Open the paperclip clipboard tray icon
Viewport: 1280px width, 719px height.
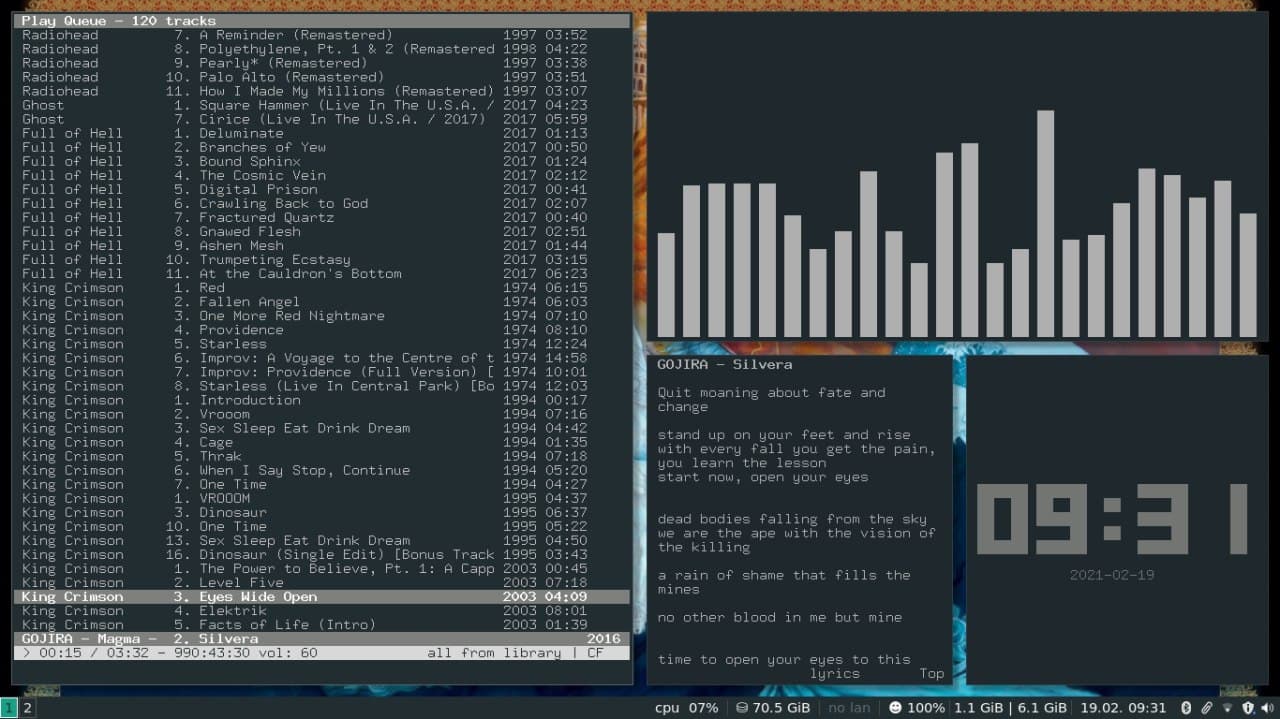point(1207,708)
